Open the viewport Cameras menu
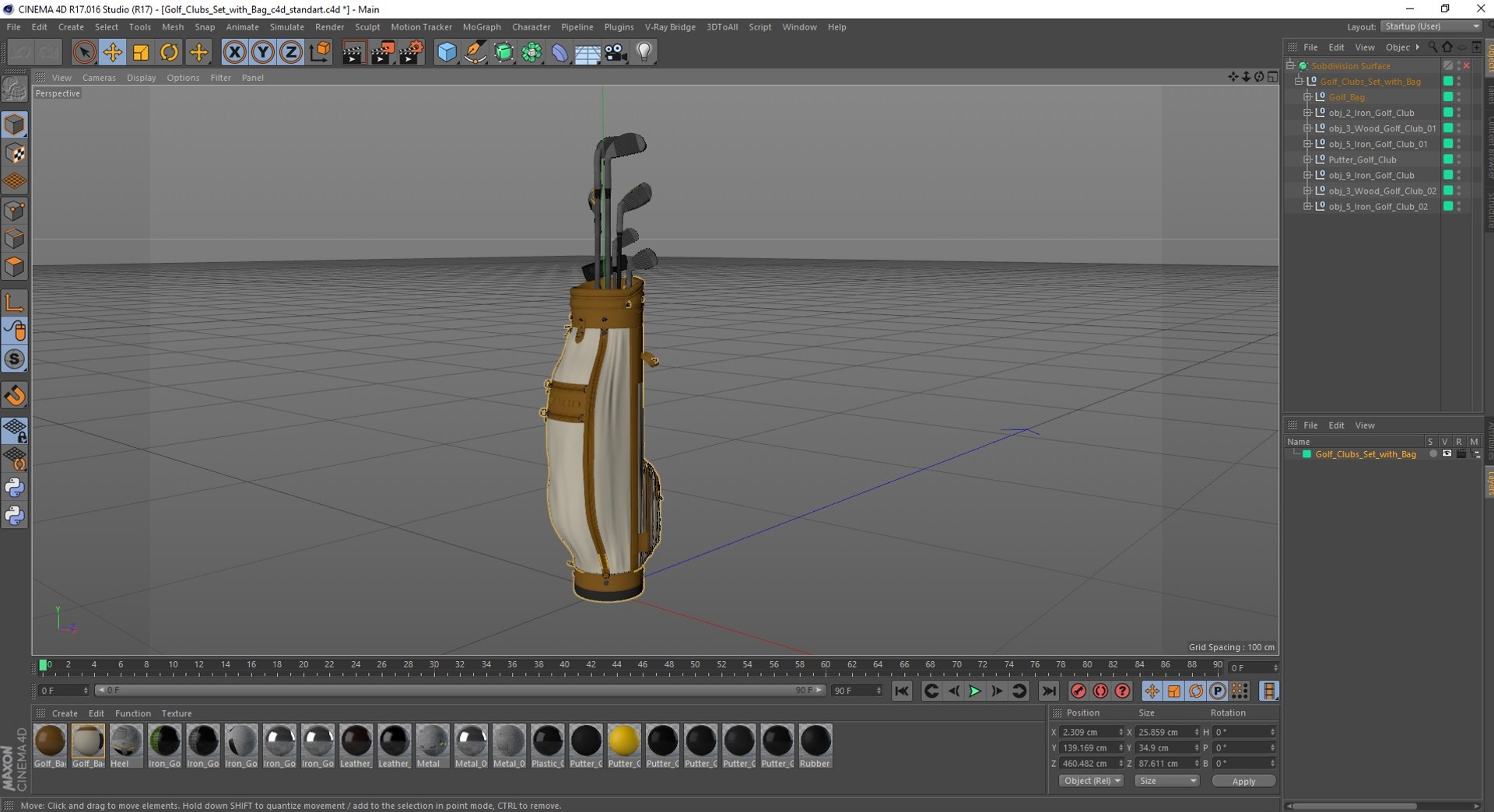The width and height of the screenshot is (1494, 812). (x=99, y=78)
